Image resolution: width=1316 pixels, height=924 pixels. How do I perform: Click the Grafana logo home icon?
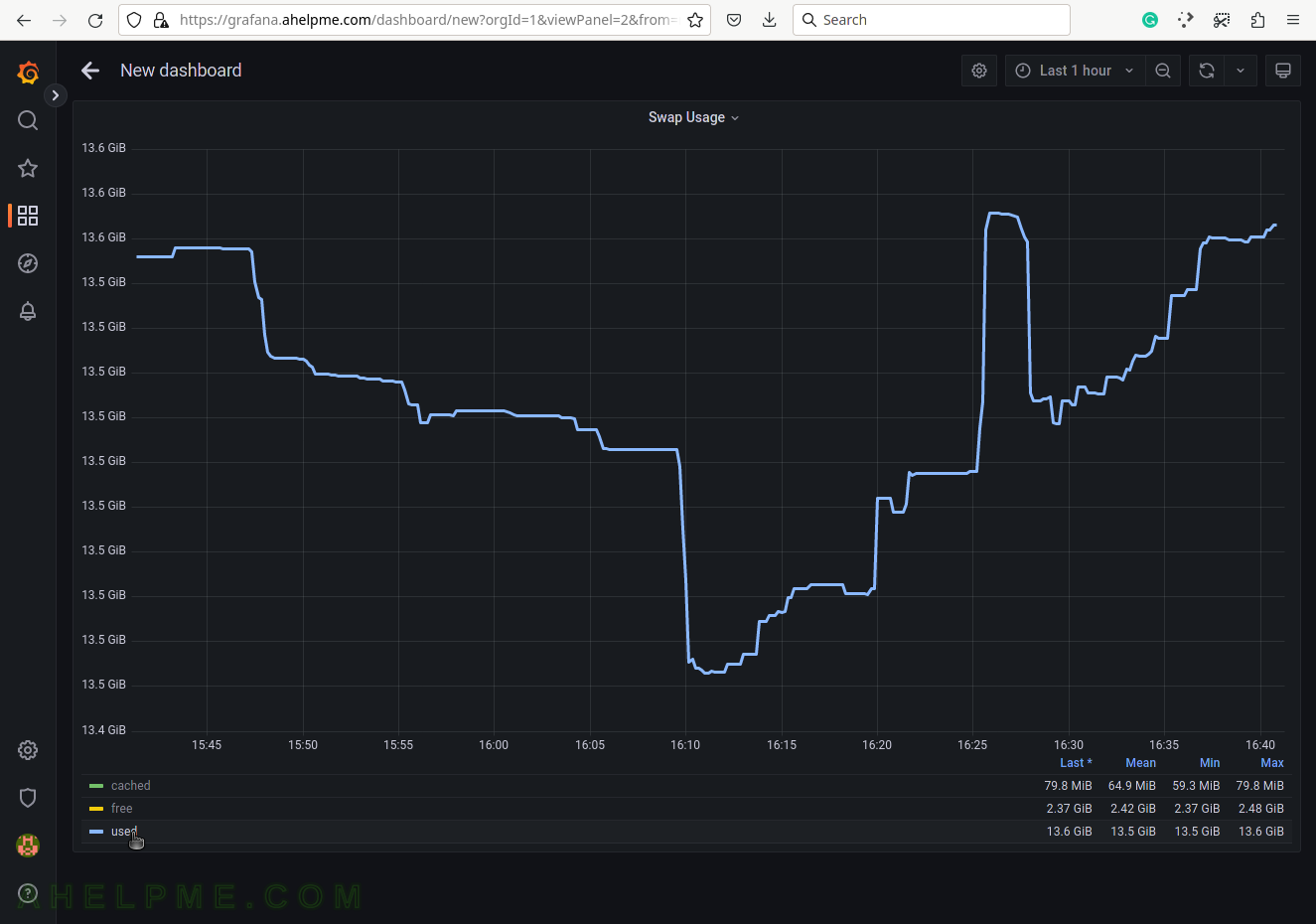click(x=28, y=72)
